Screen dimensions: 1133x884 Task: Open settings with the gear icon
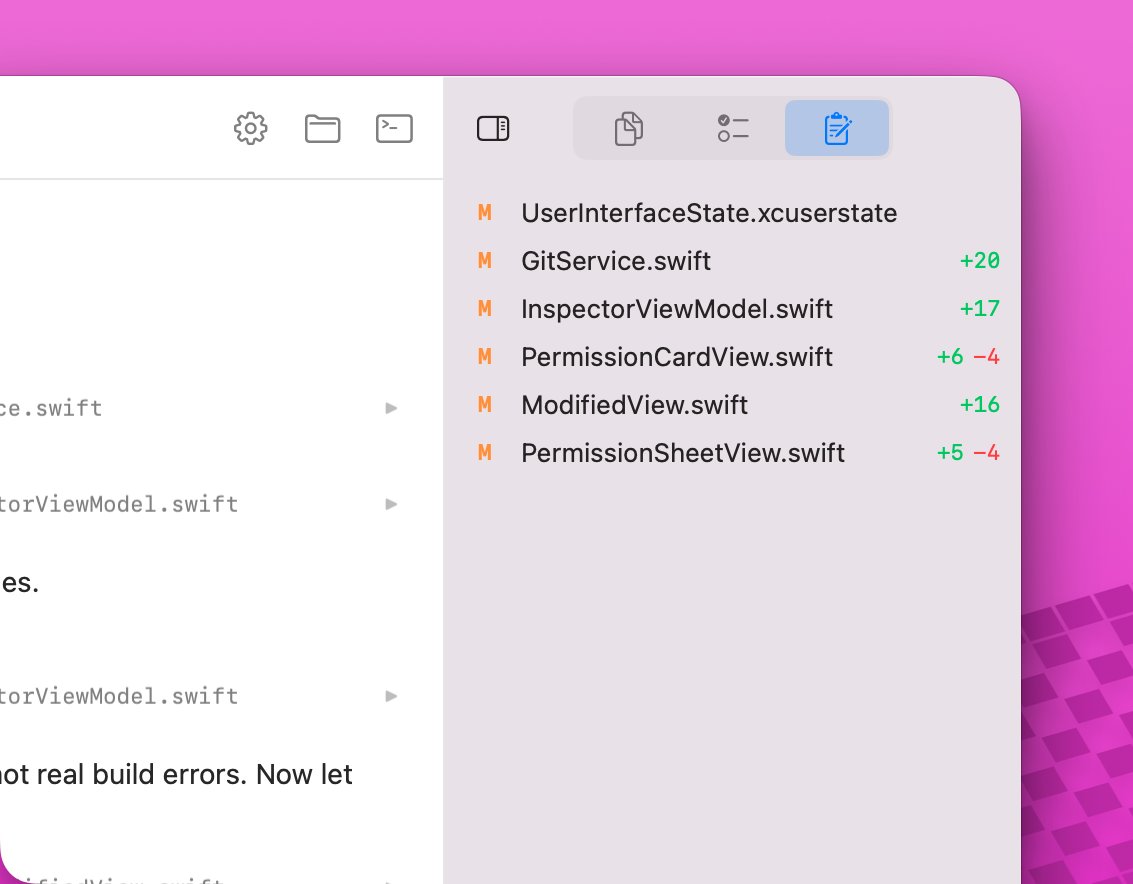(251, 129)
